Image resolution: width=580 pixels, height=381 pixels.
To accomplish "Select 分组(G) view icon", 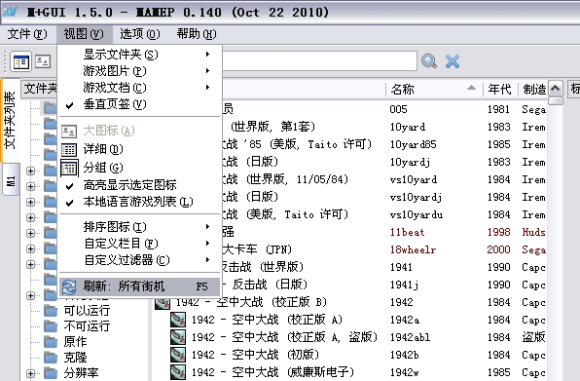I will (x=69, y=168).
